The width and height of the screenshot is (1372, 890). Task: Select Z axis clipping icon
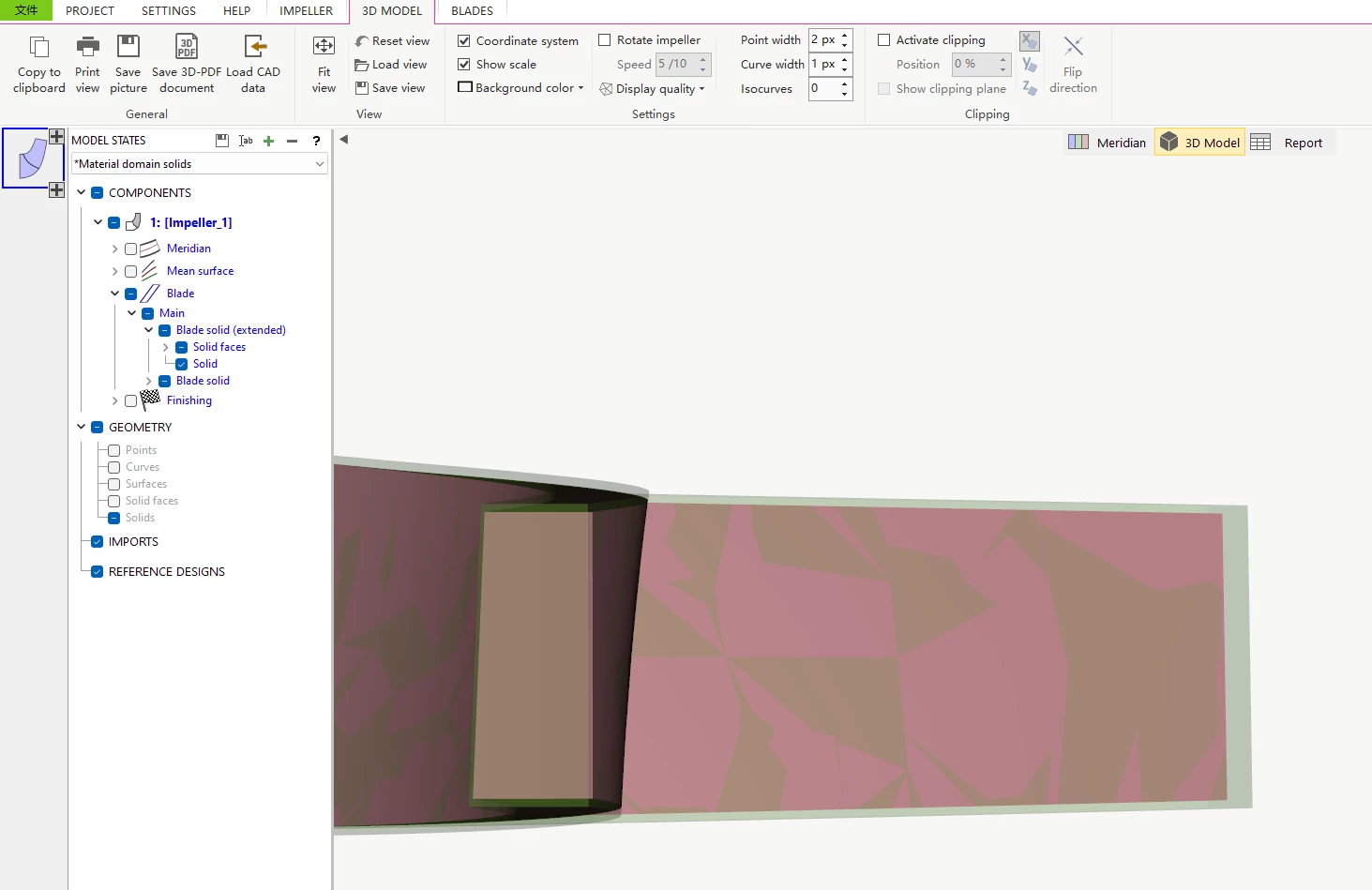point(1030,88)
